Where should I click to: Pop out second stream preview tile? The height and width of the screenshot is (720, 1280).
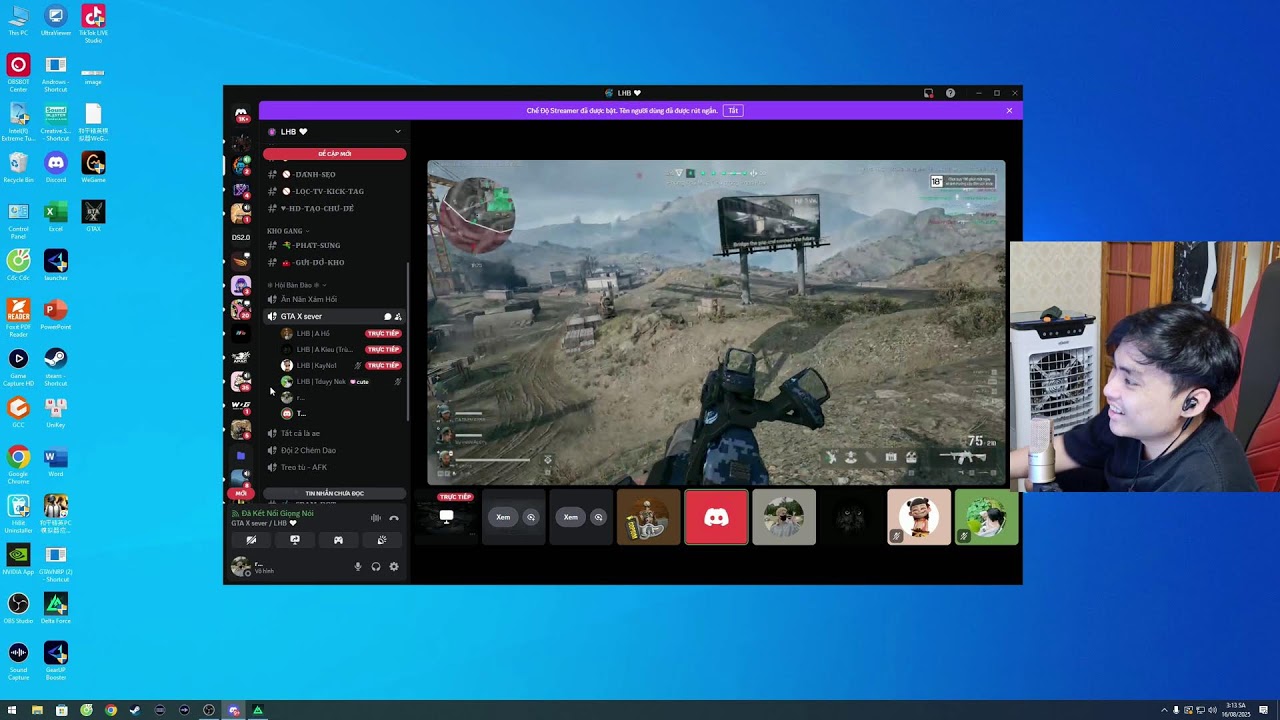[598, 517]
